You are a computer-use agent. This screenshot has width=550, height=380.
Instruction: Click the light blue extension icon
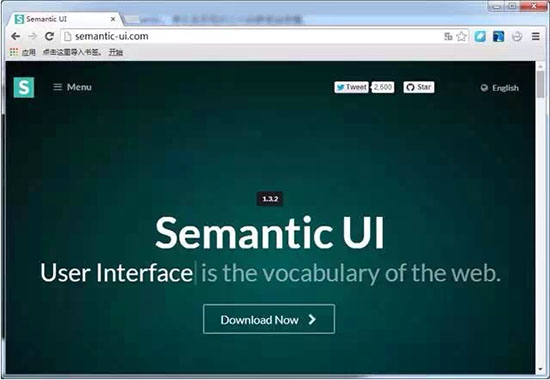point(480,36)
